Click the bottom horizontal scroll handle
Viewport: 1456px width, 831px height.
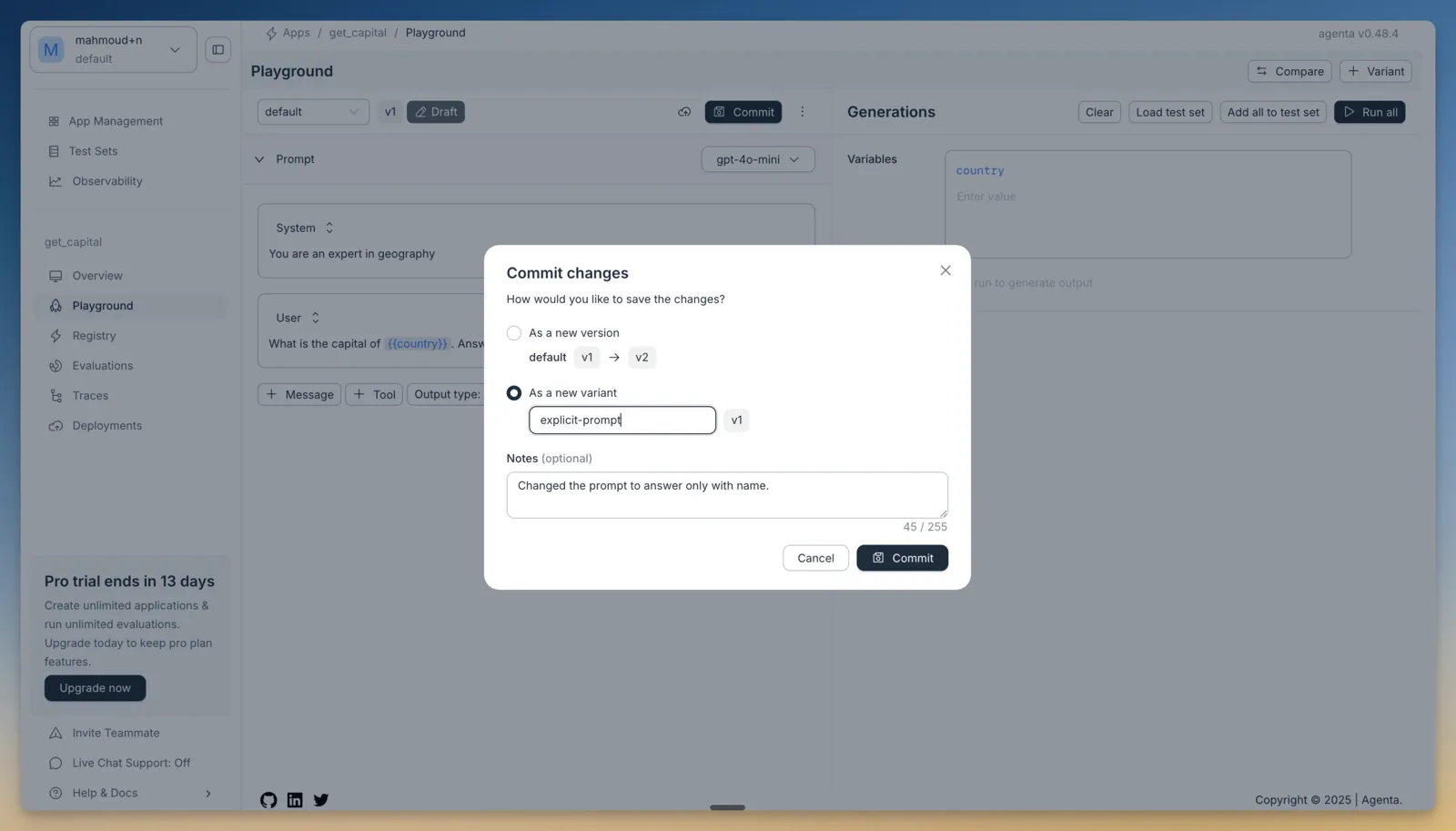727,807
